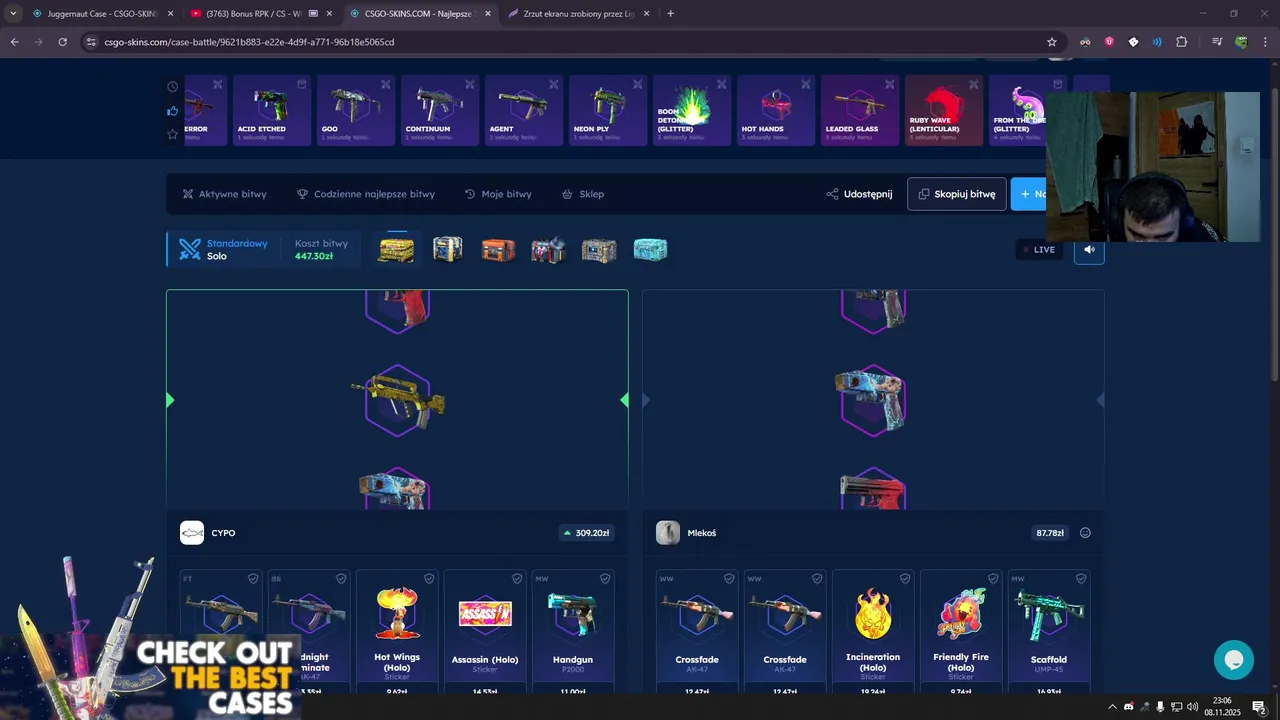Show hidden system tray icons

pyautogui.click(x=1112, y=707)
